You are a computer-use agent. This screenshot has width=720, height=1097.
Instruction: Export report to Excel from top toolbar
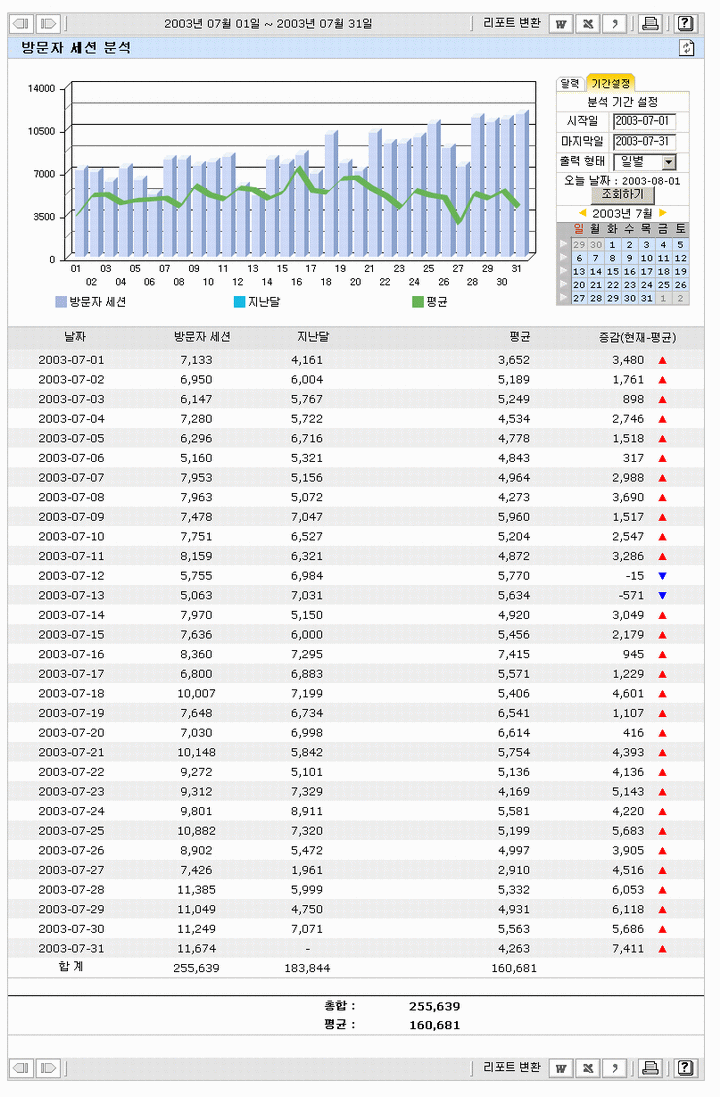589,23
